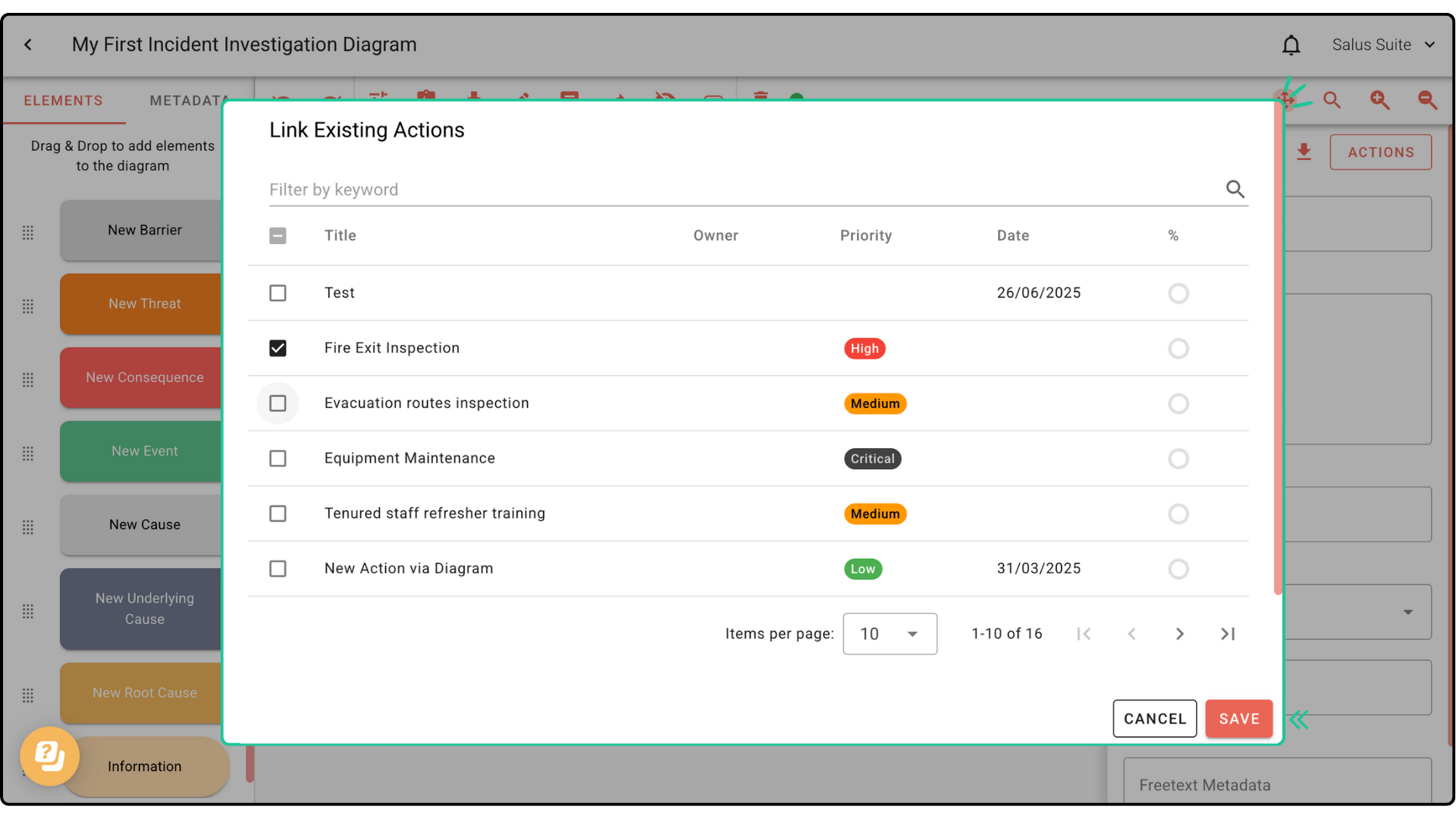Open the help chat widget icon
This screenshot has height=819, width=1456.
(x=50, y=756)
